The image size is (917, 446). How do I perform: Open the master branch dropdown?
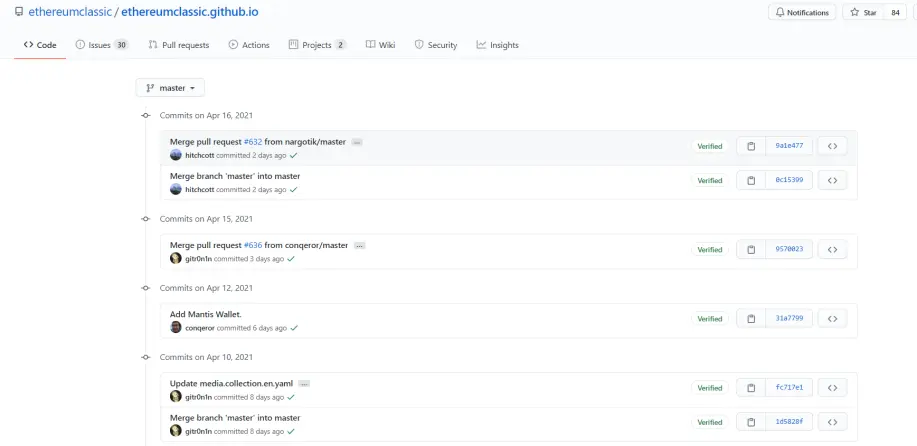pyautogui.click(x=170, y=88)
